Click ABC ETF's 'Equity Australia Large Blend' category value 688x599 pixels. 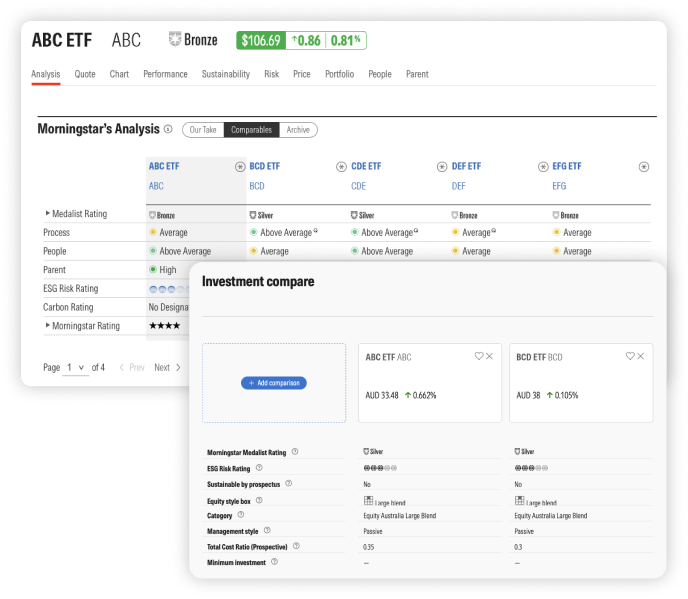tap(400, 516)
